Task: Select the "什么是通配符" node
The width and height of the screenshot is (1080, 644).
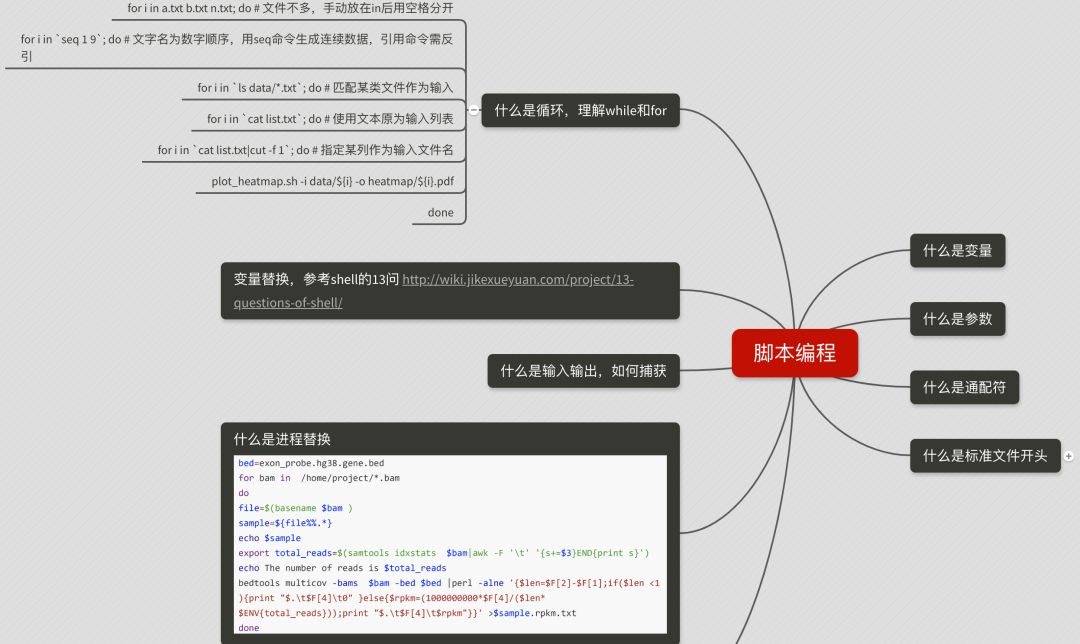Action: pyautogui.click(x=964, y=387)
